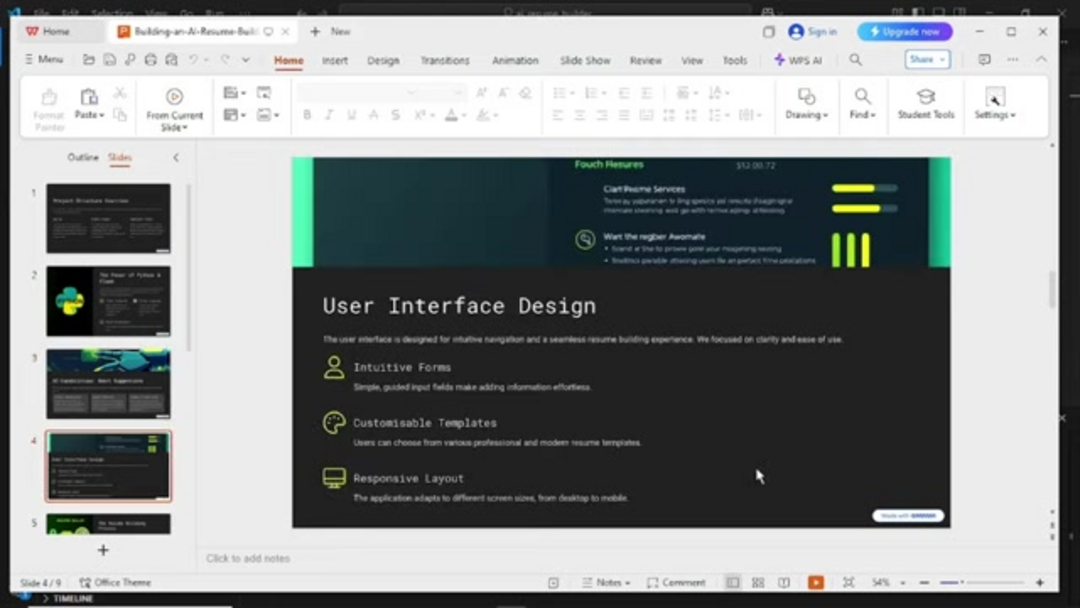Viewport: 1080px width, 608px height.
Task: Collapse the Outline/Slides panel chevron
Action: pyautogui.click(x=176, y=157)
